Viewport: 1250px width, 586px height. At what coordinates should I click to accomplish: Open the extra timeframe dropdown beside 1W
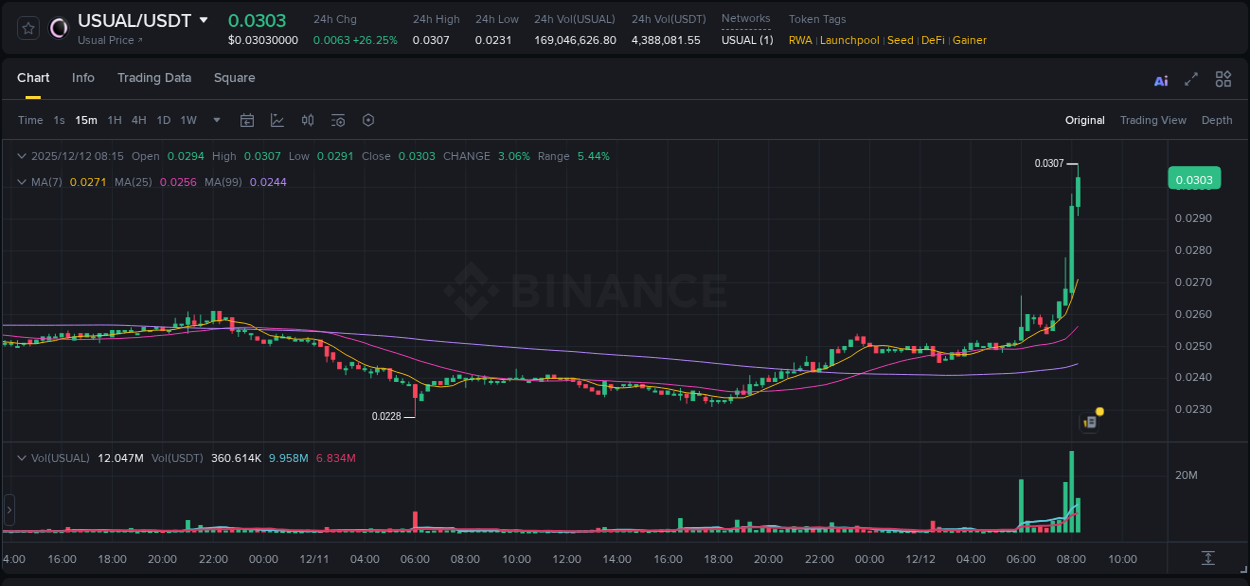click(x=215, y=119)
